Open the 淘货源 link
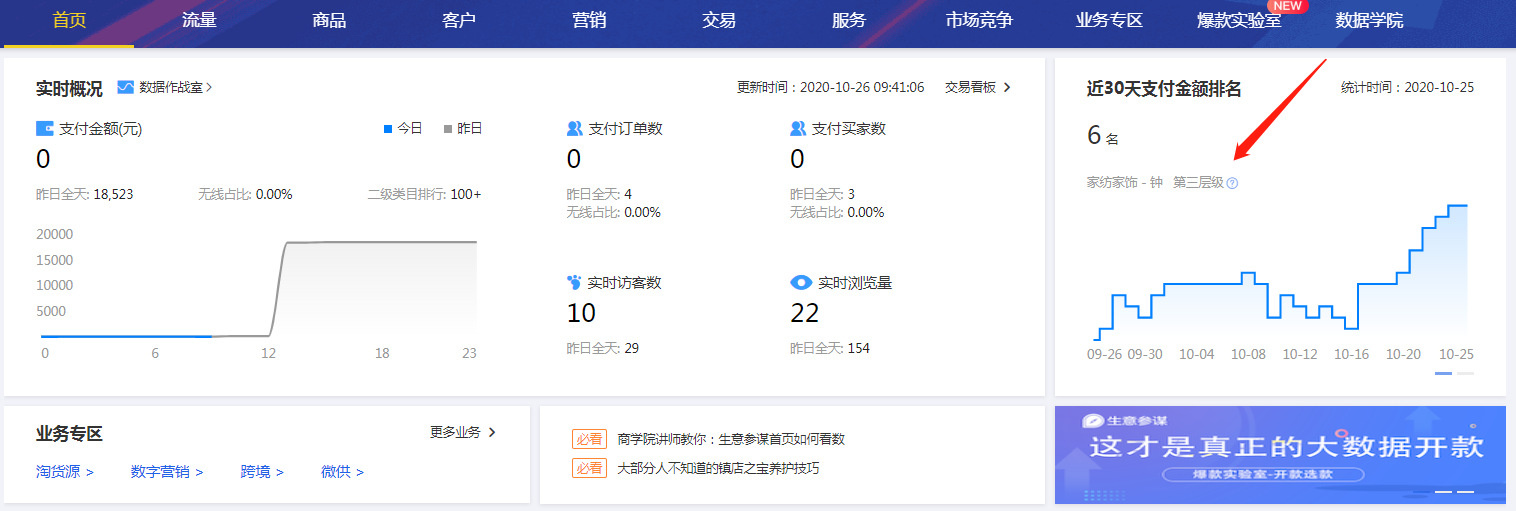This screenshot has width=1516, height=511. [64, 471]
